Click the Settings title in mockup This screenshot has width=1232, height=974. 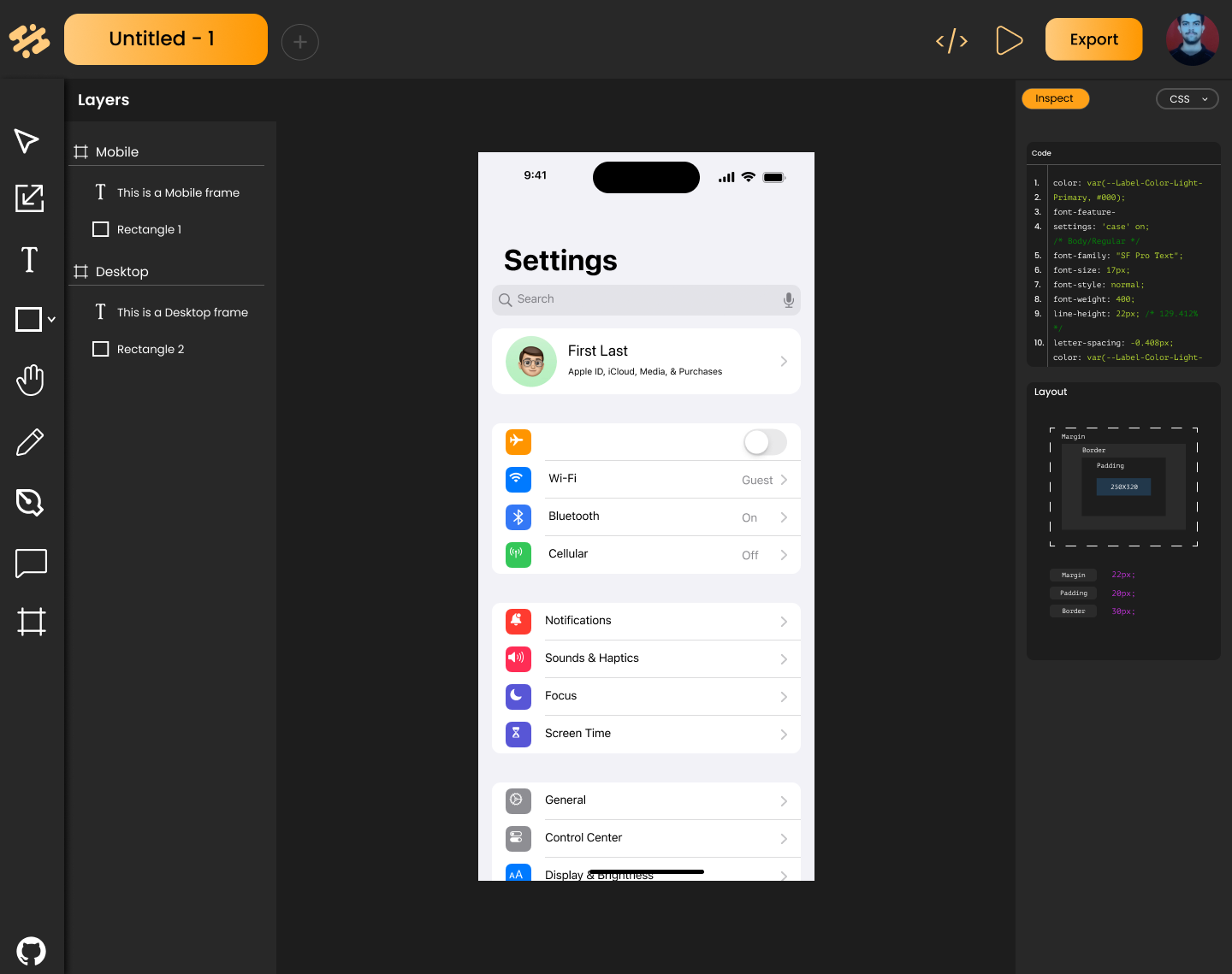click(x=560, y=260)
